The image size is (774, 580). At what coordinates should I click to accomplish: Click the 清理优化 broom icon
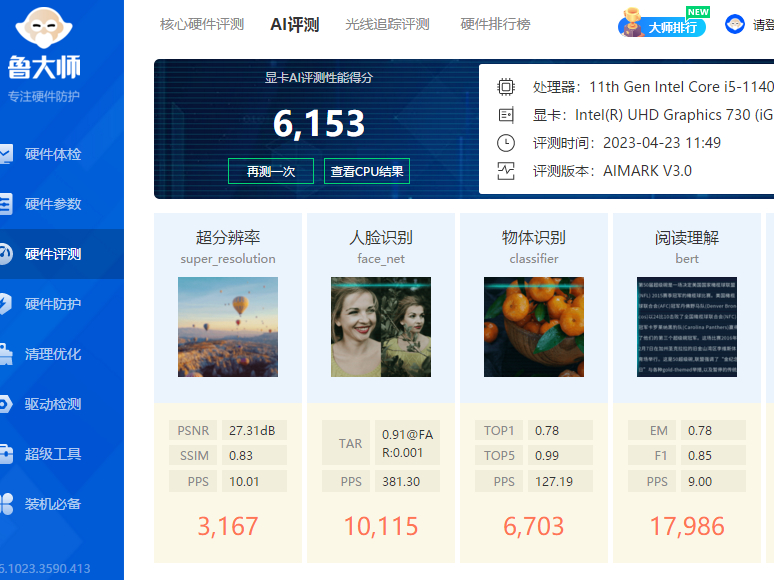tap(6, 354)
